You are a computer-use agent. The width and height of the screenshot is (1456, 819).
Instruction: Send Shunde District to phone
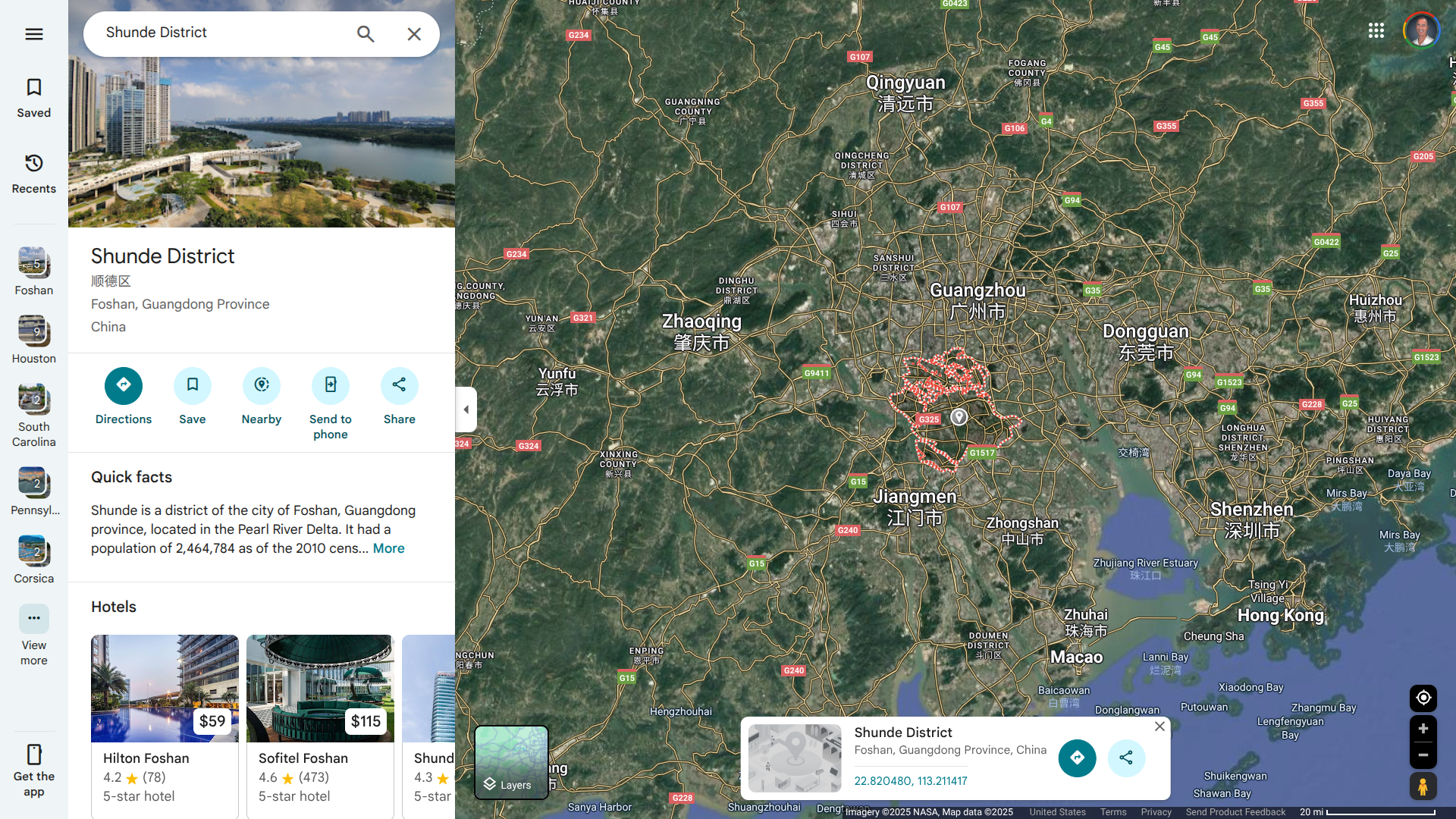330,386
